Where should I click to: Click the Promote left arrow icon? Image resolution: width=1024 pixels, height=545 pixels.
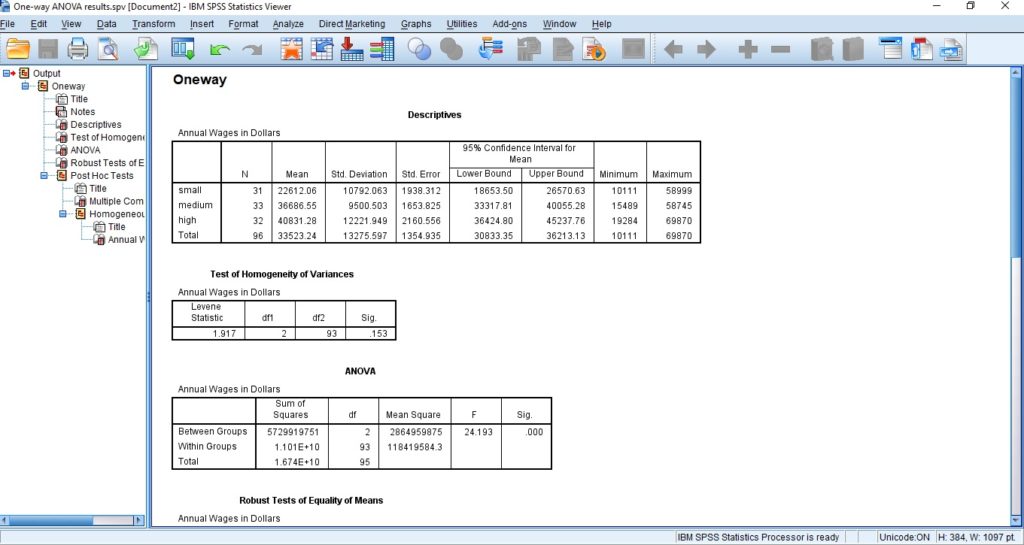tap(673, 50)
